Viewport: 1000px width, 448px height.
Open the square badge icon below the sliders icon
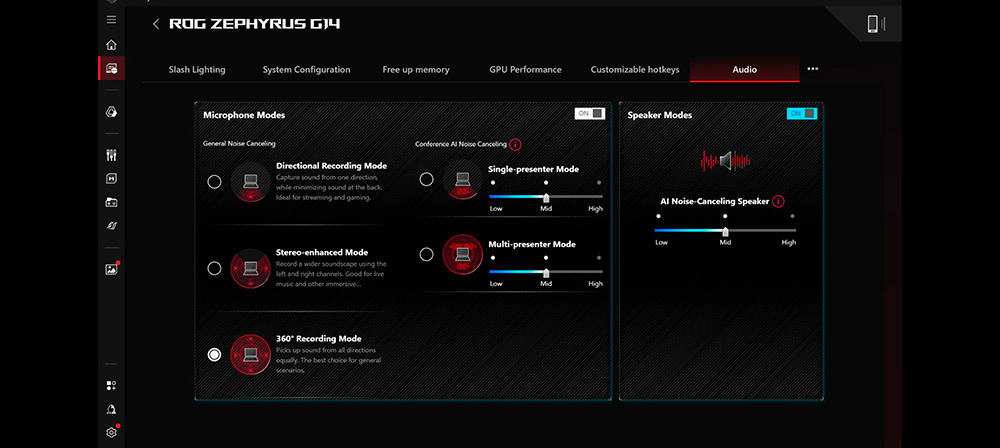point(112,179)
